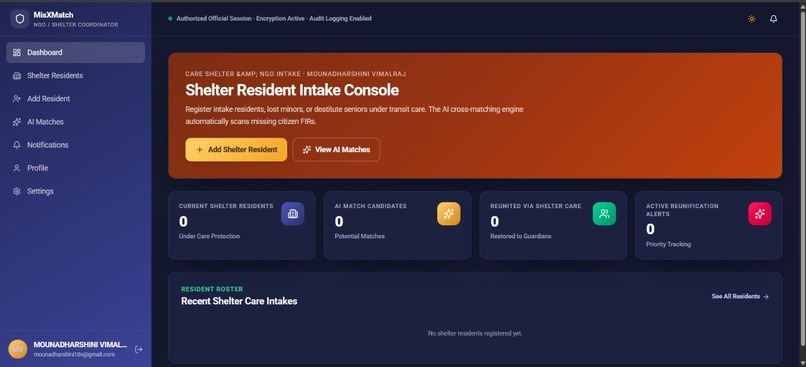Viewport: 806px width, 367px height.
Task: Click the Dashboard grid icon in sidebar
Action: (x=16, y=52)
